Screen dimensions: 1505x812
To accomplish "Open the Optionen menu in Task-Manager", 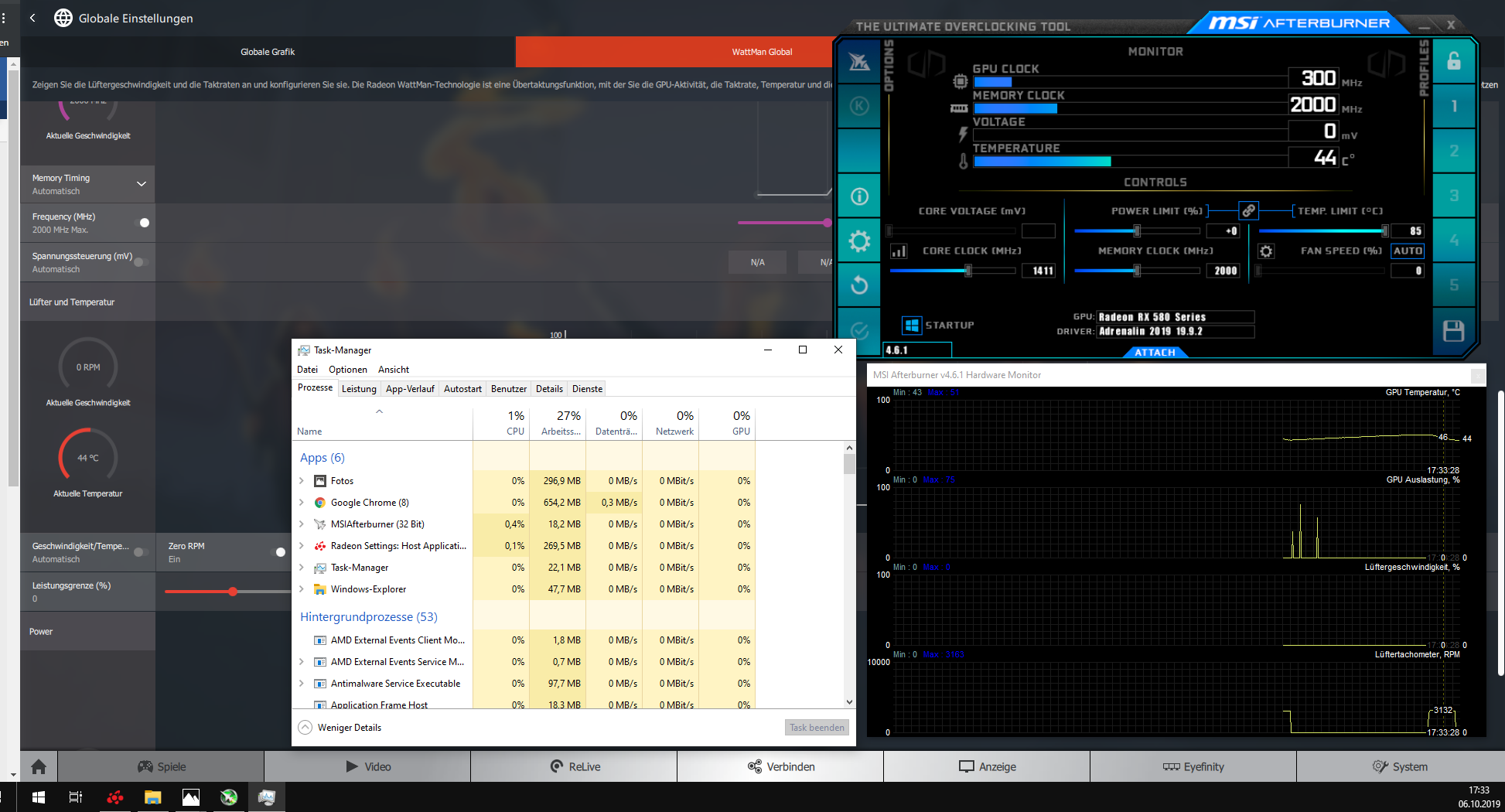I will (x=347, y=369).
